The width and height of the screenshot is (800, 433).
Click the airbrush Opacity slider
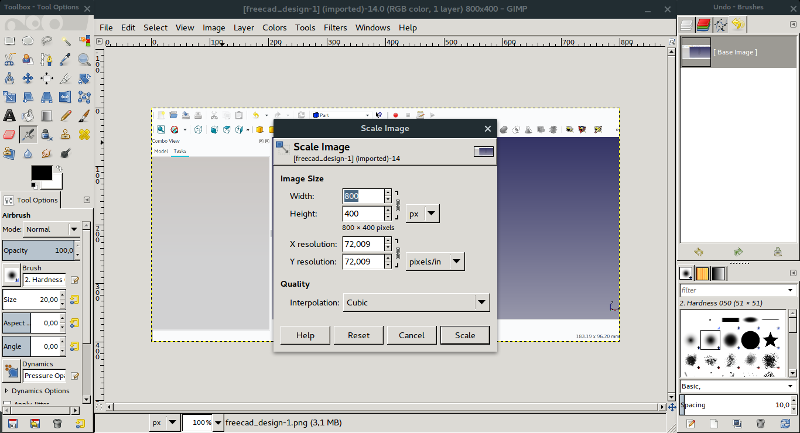(39, 250)
